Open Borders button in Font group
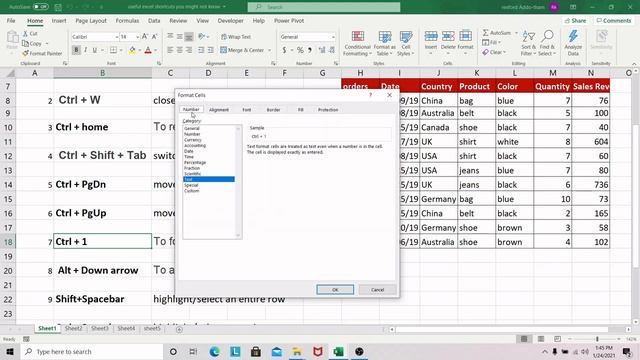 pyautogui.click(x=113, y=50)
